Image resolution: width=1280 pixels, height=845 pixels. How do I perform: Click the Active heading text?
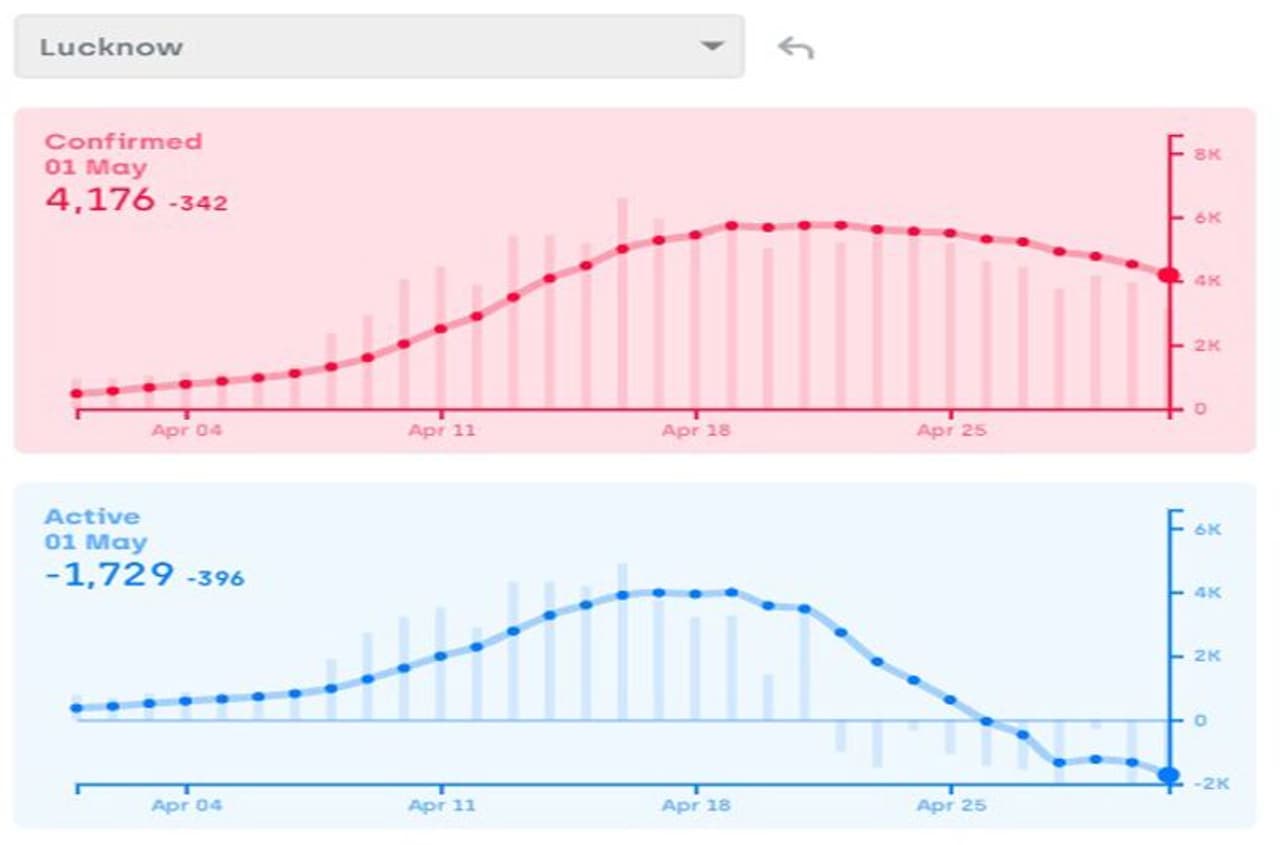[x=92, y=516]
